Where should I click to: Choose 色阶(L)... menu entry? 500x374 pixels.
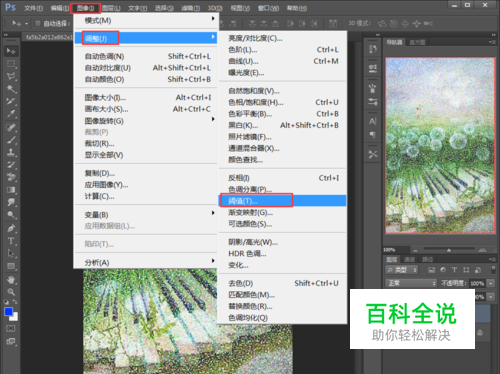282,50
